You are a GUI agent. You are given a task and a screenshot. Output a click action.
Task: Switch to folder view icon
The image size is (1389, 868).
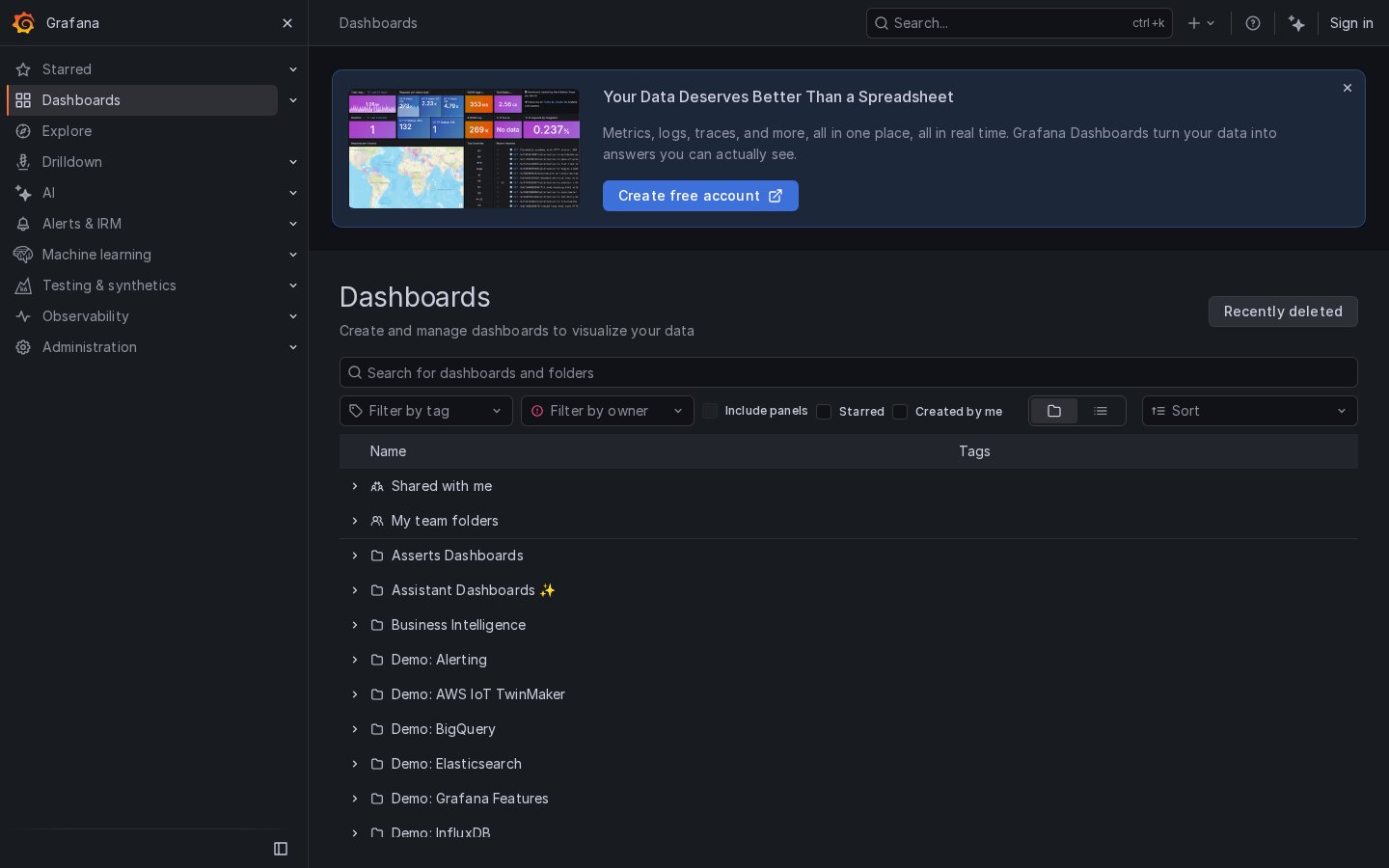click(x=1054, y=411)
